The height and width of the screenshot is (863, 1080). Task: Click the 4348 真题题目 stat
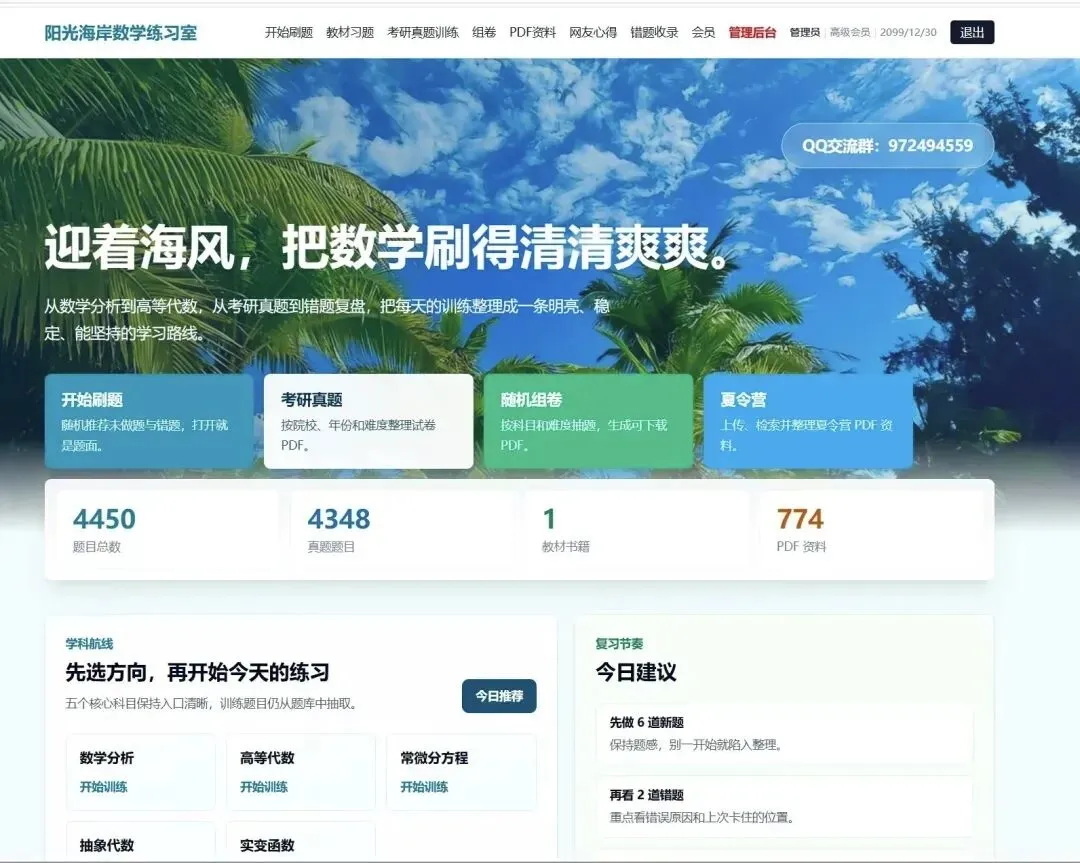[x=402, y=529]
